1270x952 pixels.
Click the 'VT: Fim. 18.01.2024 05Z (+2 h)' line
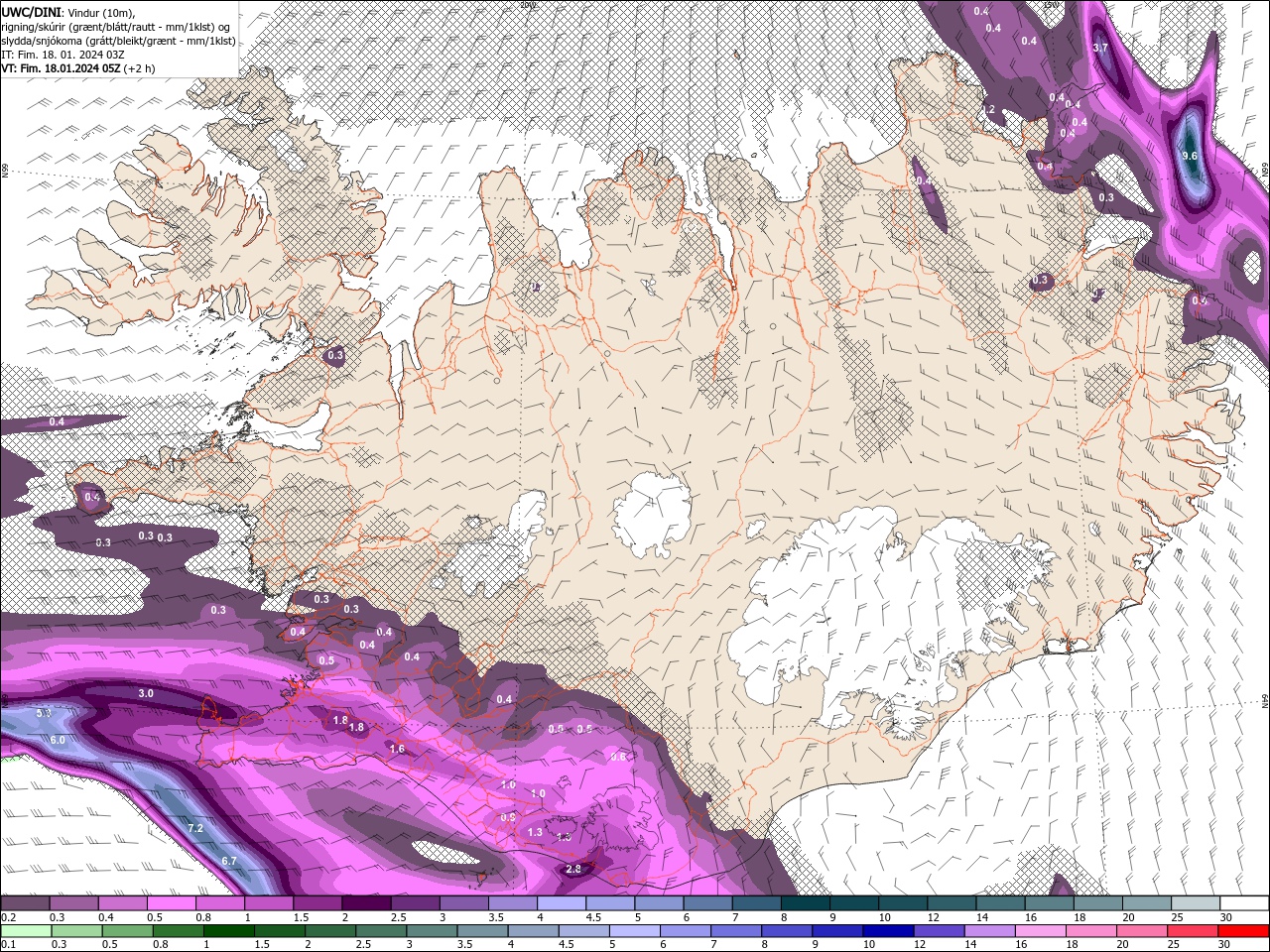77,68
